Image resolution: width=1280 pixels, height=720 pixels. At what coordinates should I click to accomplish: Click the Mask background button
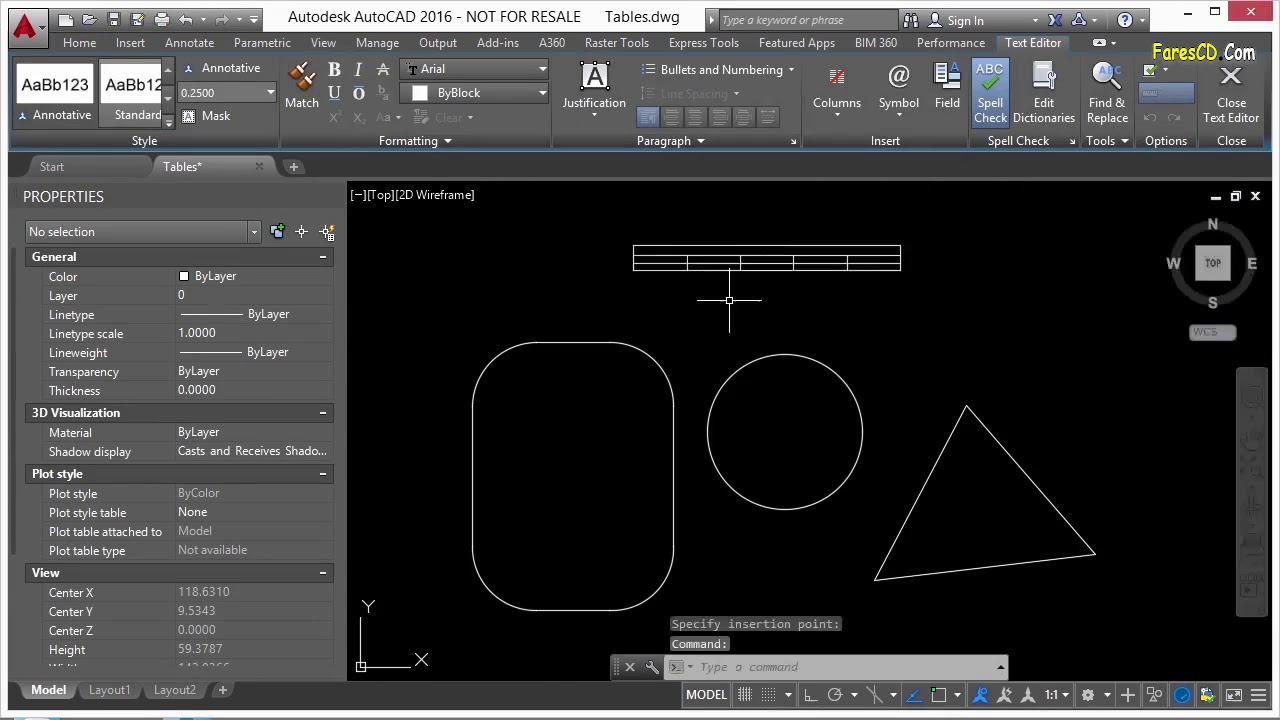[x=207, y=116]
